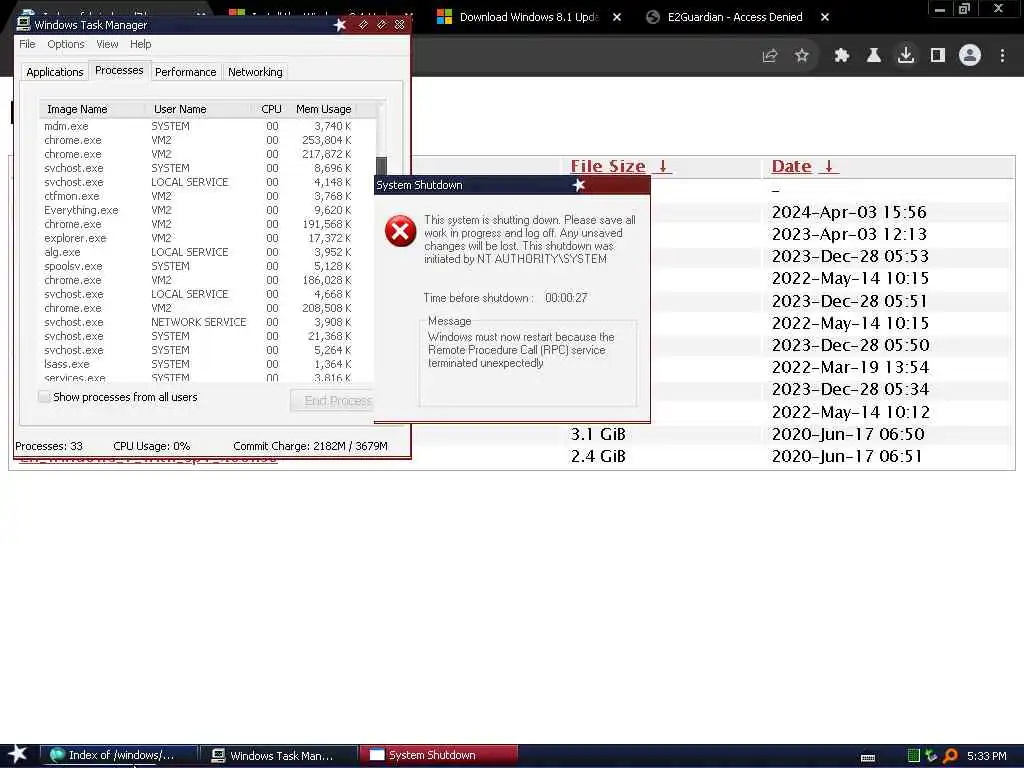The image size is (1024, 768).
Task: Switch to the Performance tab
Action: click(x=185, y=72)
